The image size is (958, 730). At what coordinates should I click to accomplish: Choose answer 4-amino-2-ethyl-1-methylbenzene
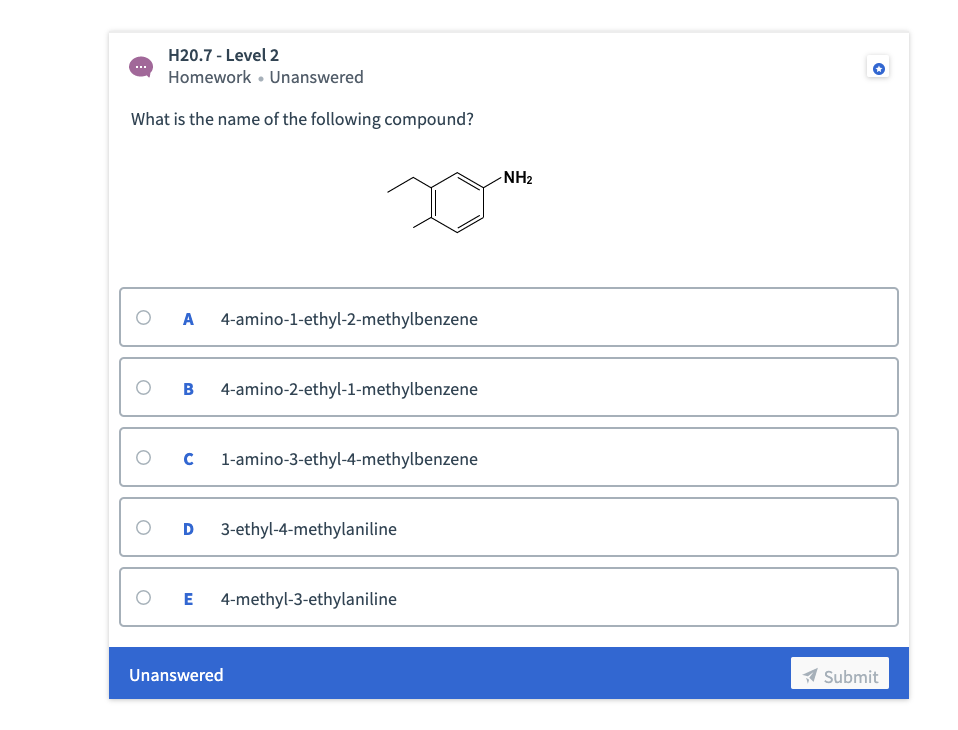(x=349, y=389)
